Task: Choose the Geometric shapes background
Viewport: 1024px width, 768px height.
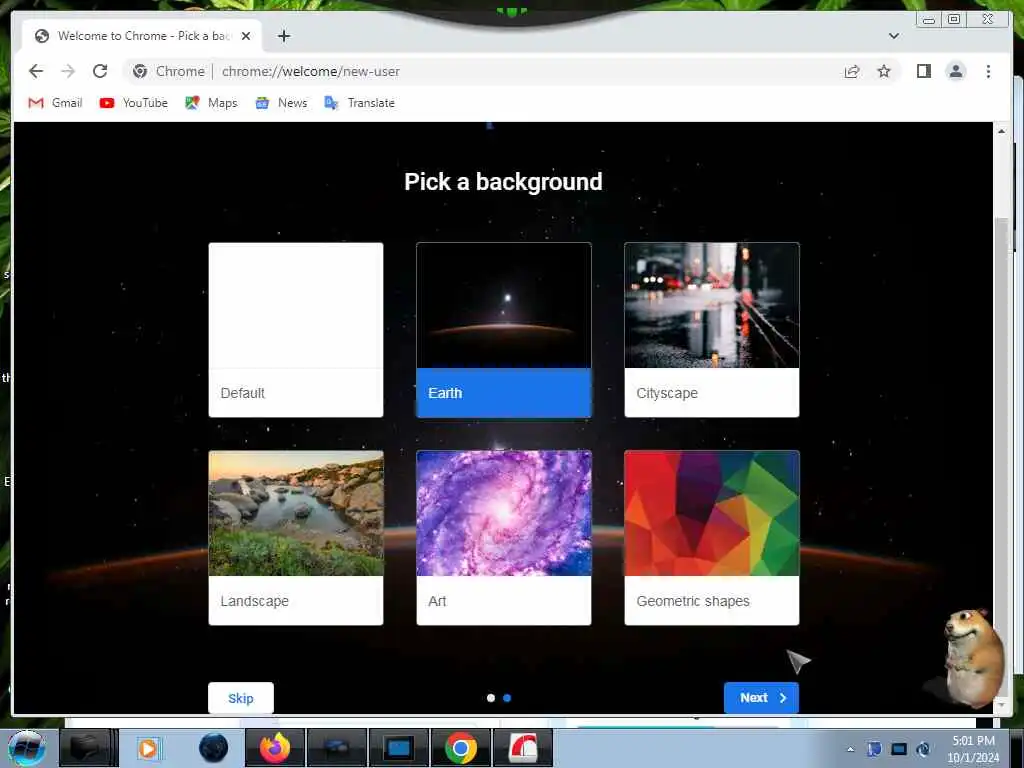Action: click(x=711, y=537)
